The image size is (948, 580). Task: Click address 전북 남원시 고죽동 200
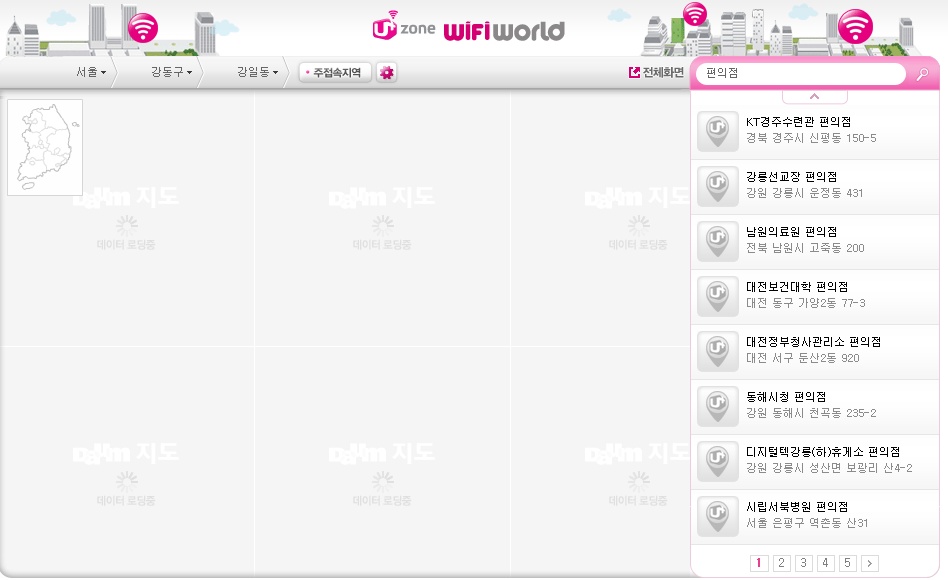805,249
